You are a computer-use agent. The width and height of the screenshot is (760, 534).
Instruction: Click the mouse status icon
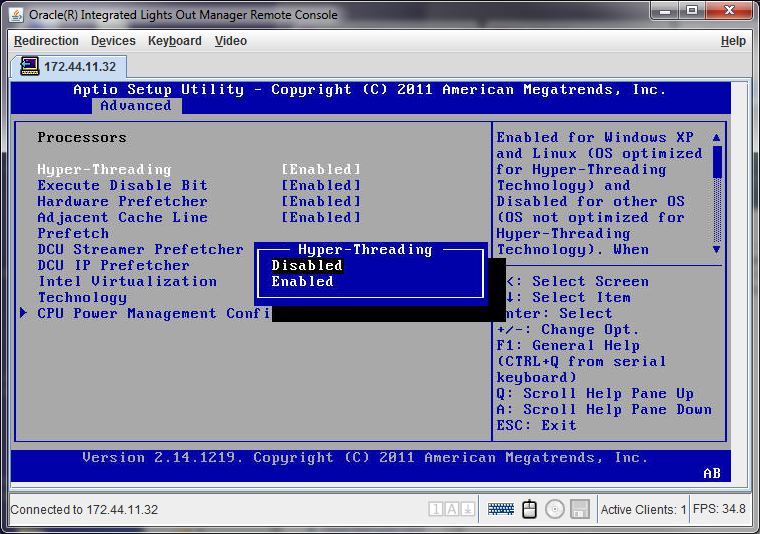point(529,509)
